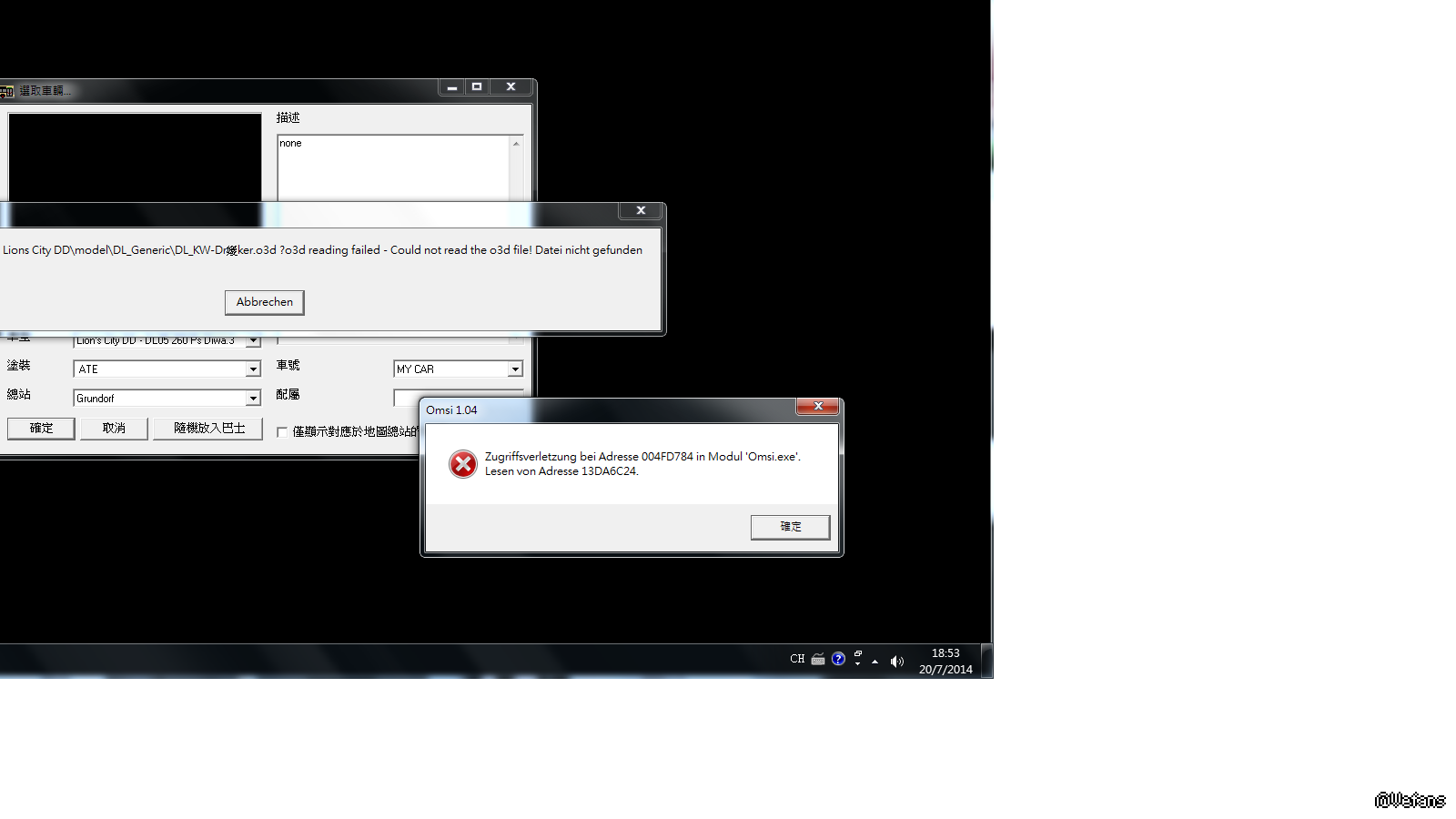Image resolution: width=1456 pixels, height=819 pixels.
Task: Click the red error icon in Omsi dialog
Action: click(x=463, y=464)
